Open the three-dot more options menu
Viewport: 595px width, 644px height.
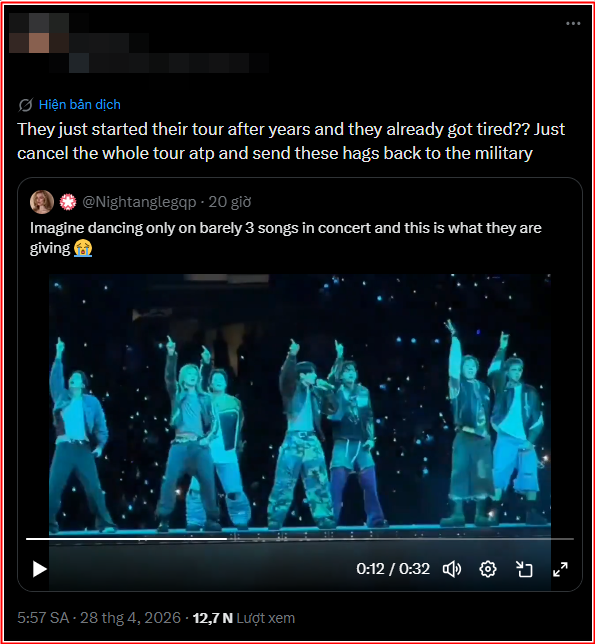tap(573, 23)
